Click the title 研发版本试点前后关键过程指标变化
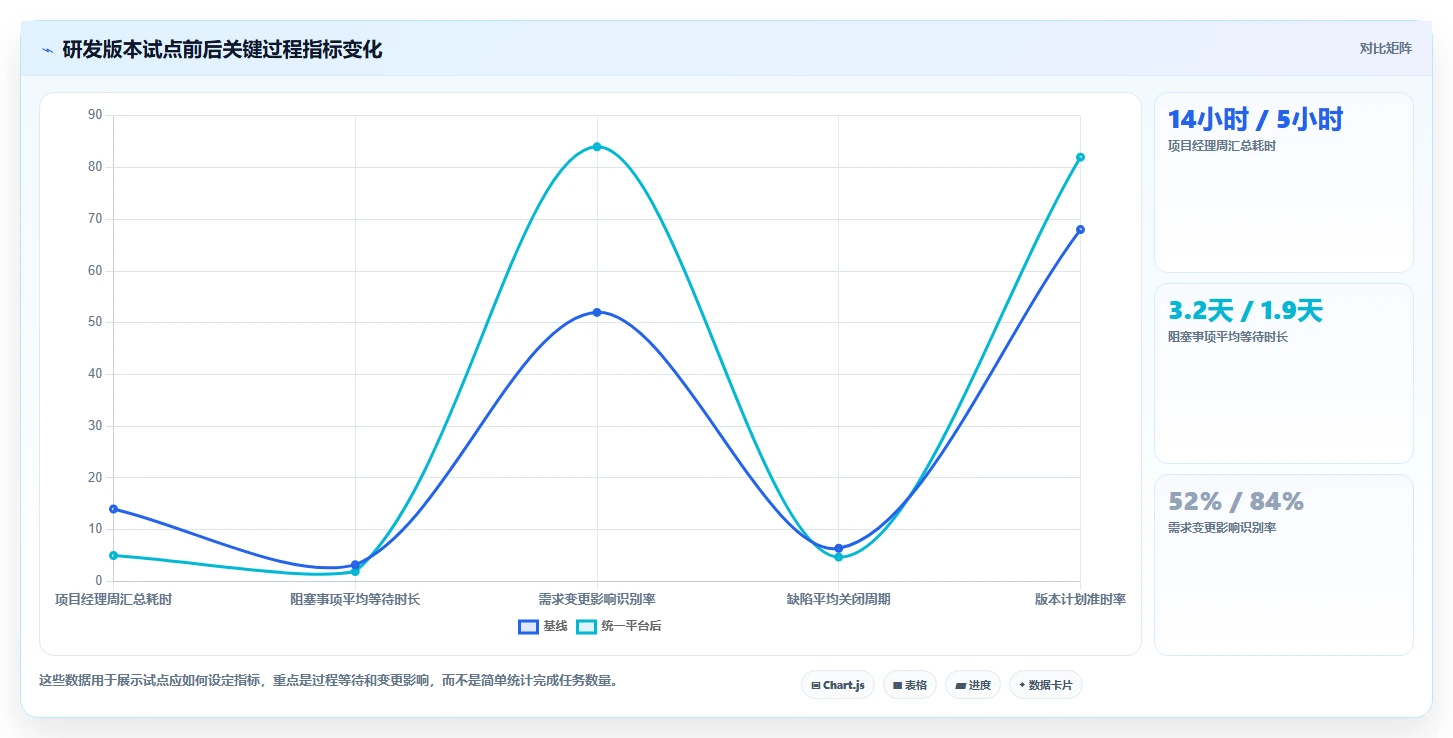The width and height of the screenshot is (1453, 738). 222,50
